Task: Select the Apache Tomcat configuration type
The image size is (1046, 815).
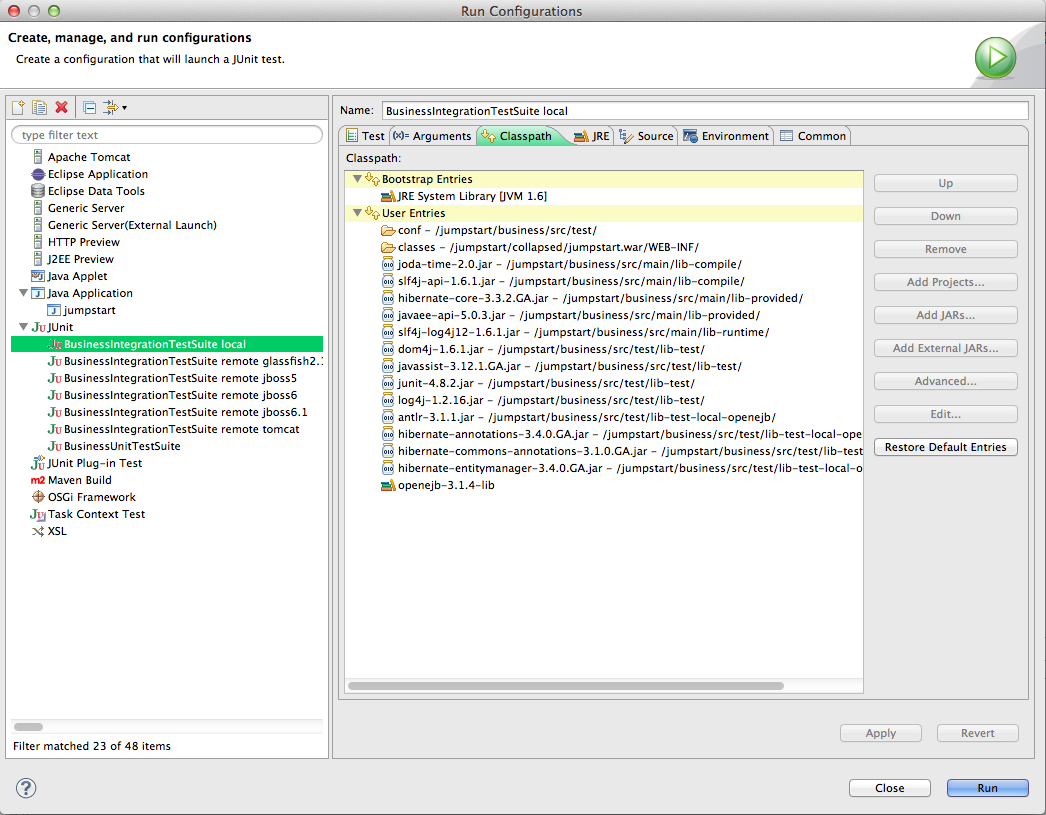Action: 88,157
